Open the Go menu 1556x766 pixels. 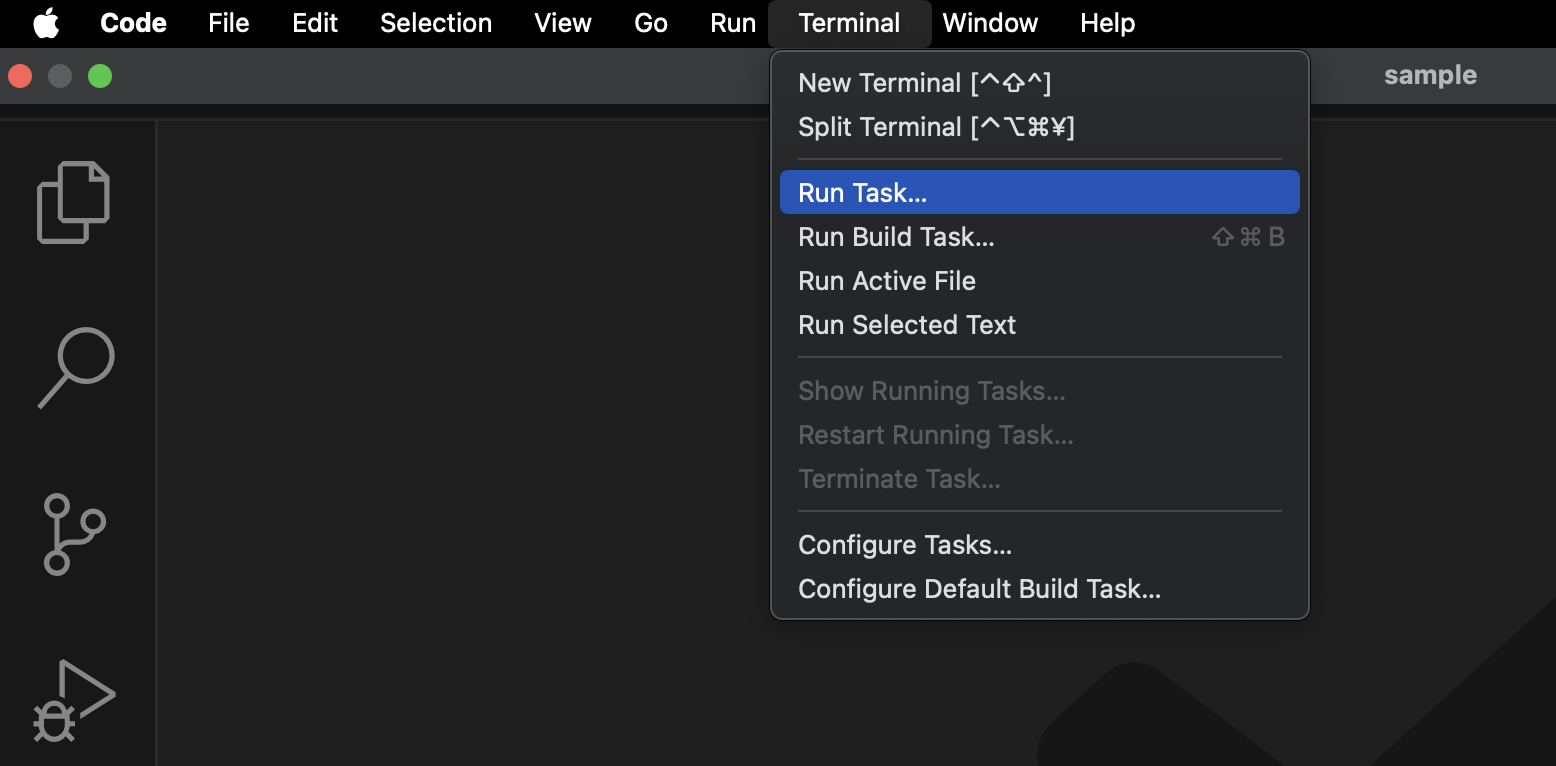point(650,22)
